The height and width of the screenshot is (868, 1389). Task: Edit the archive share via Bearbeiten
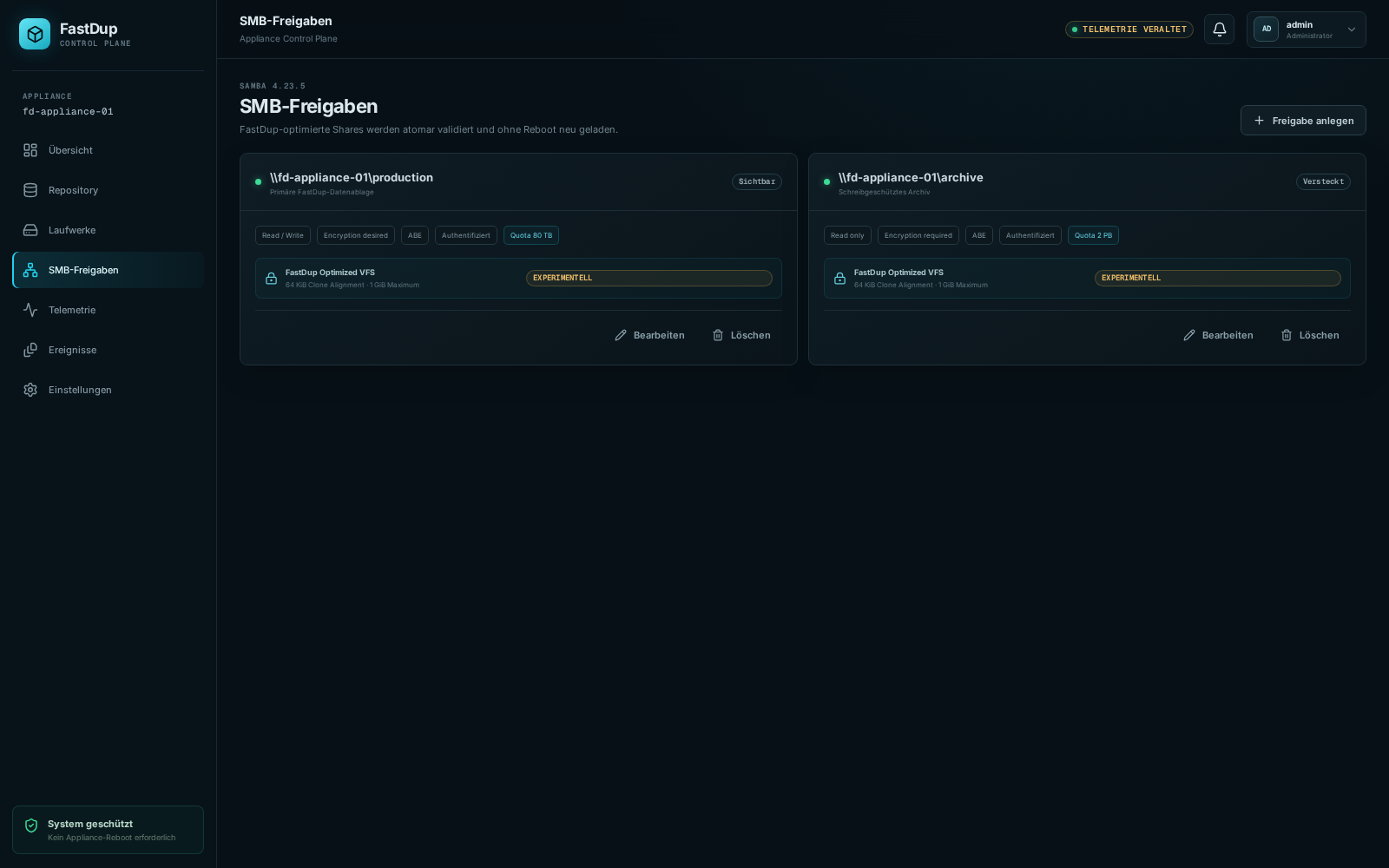(1218, 335)
